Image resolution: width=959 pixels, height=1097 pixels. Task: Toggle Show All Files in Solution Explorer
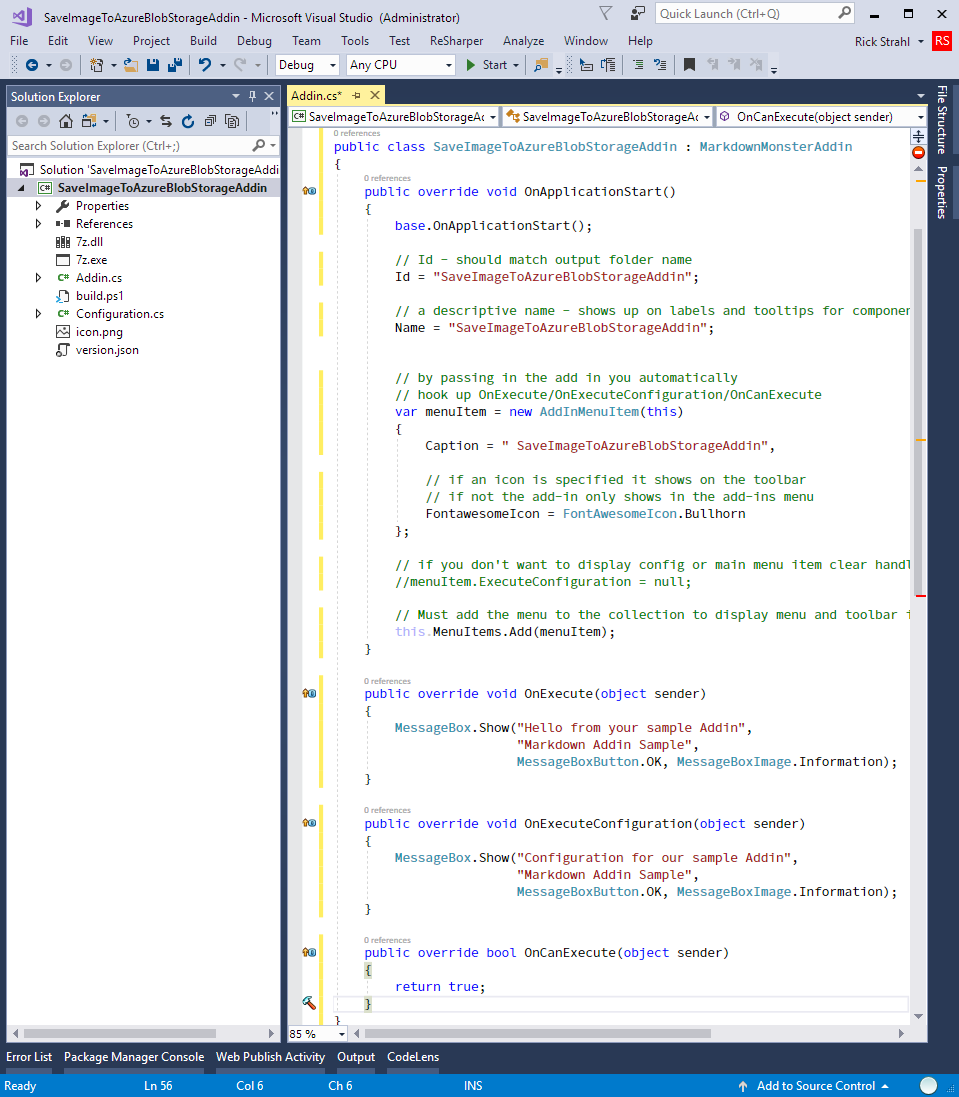(x=232, y=121)
